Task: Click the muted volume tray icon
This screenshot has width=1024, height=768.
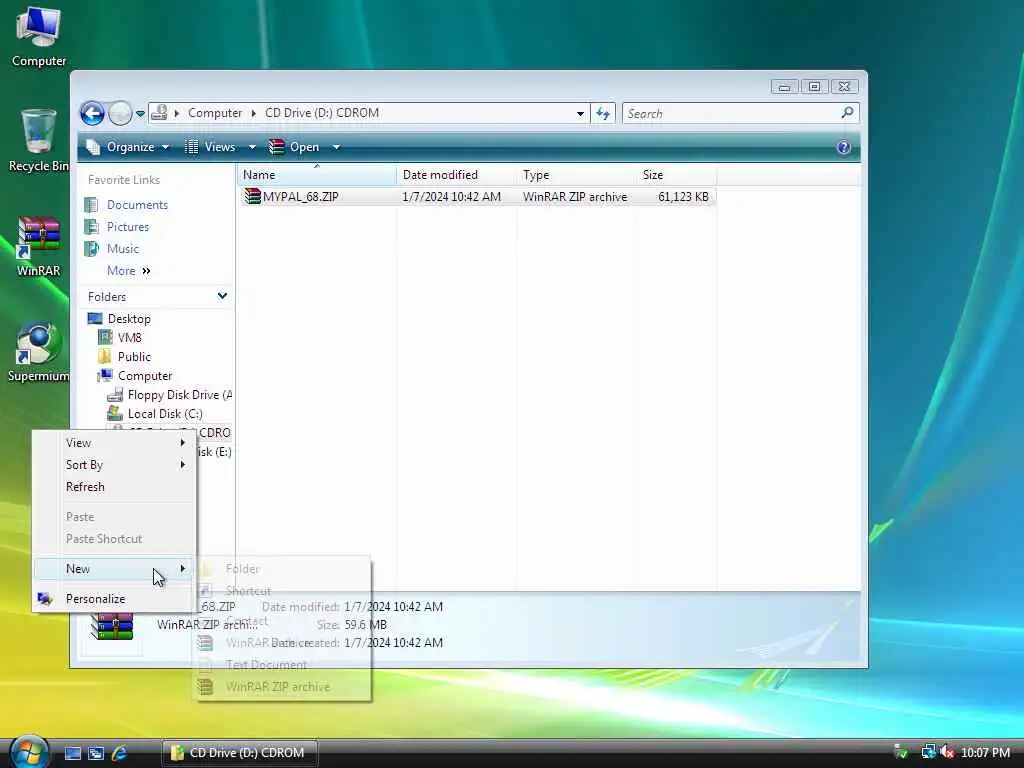Action: [x=948, y=752]
